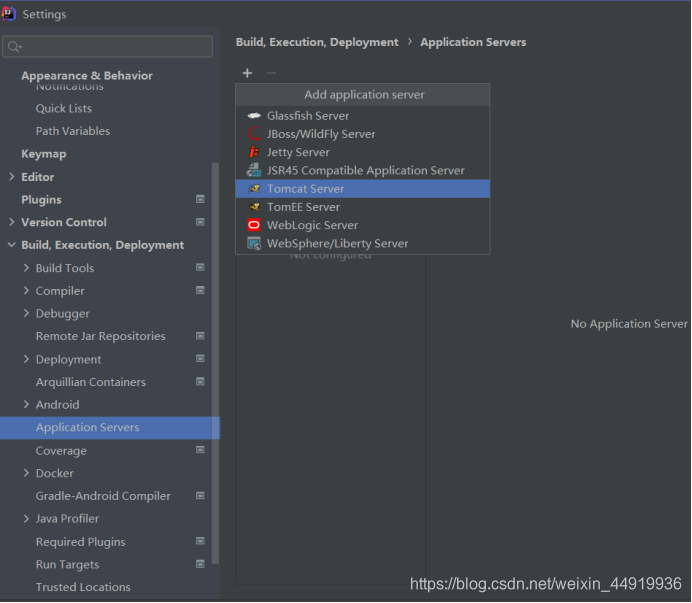Viewport: 692px width, 603px height.
Task: Select Tomcat Server entry
Action: coord(362,188)
